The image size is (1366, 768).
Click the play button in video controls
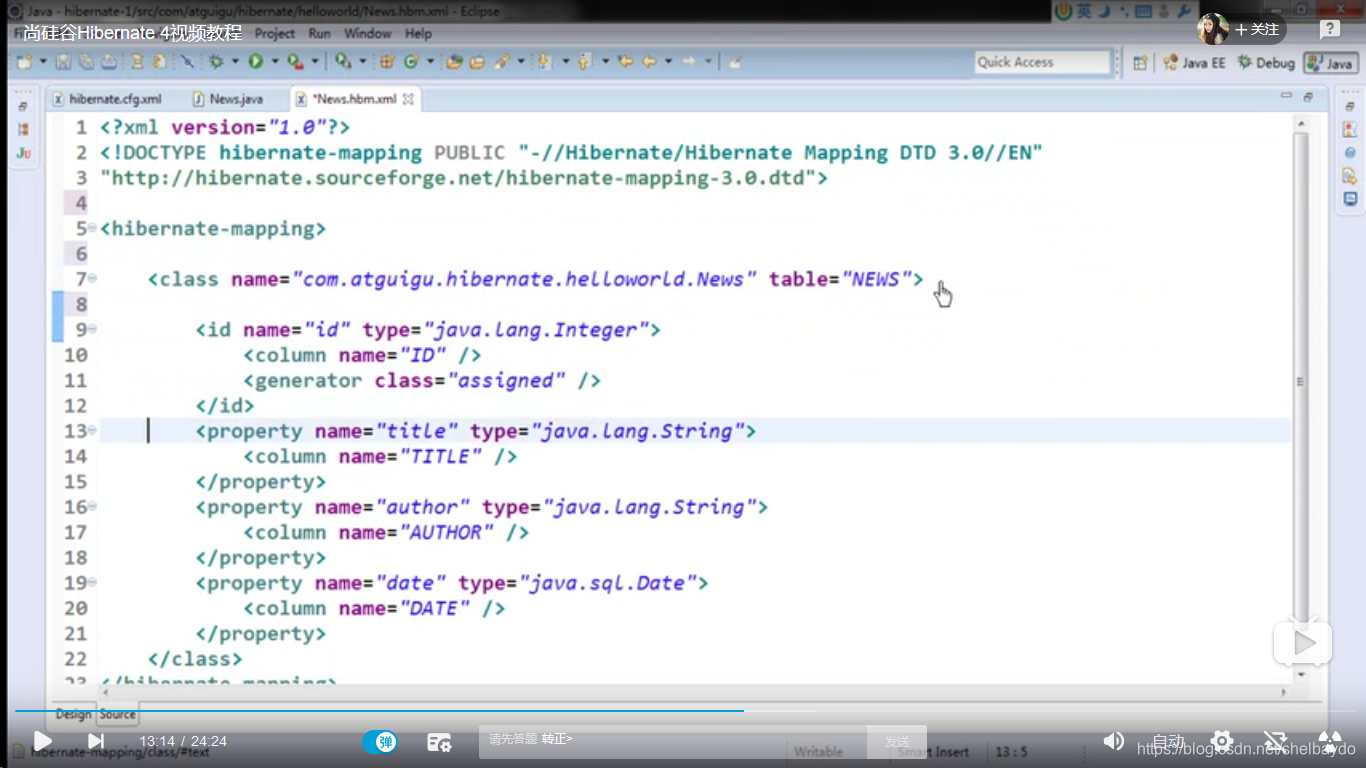(x=42, y=741)
